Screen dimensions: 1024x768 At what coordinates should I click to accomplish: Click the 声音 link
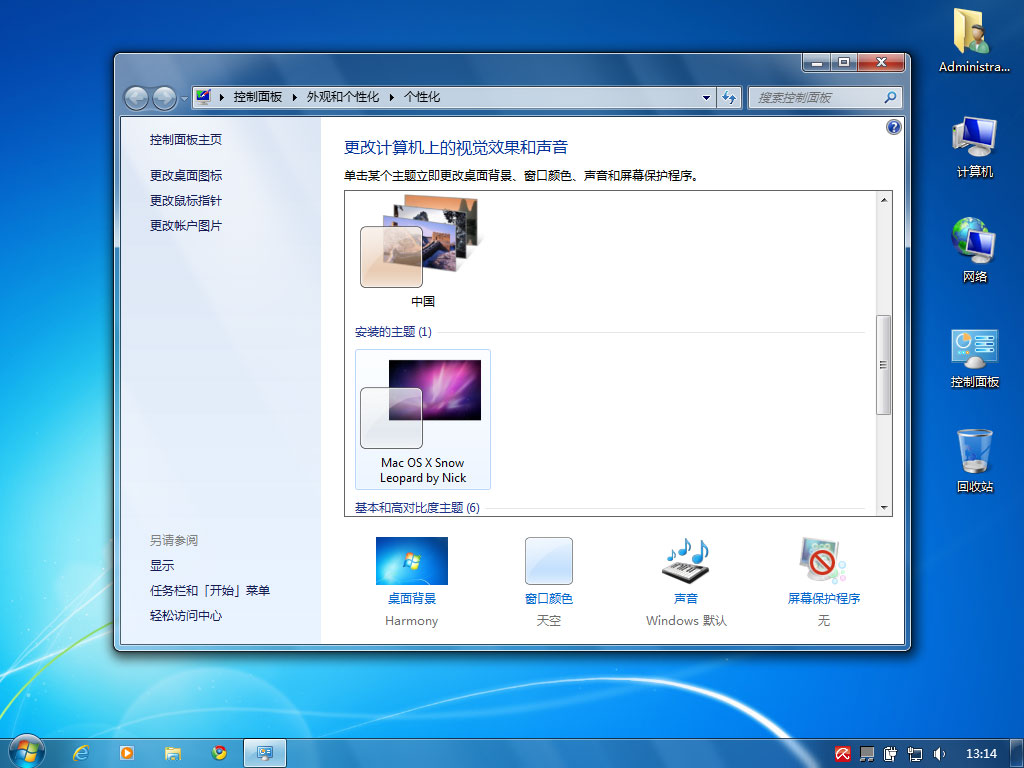click(x=686, y=598)
